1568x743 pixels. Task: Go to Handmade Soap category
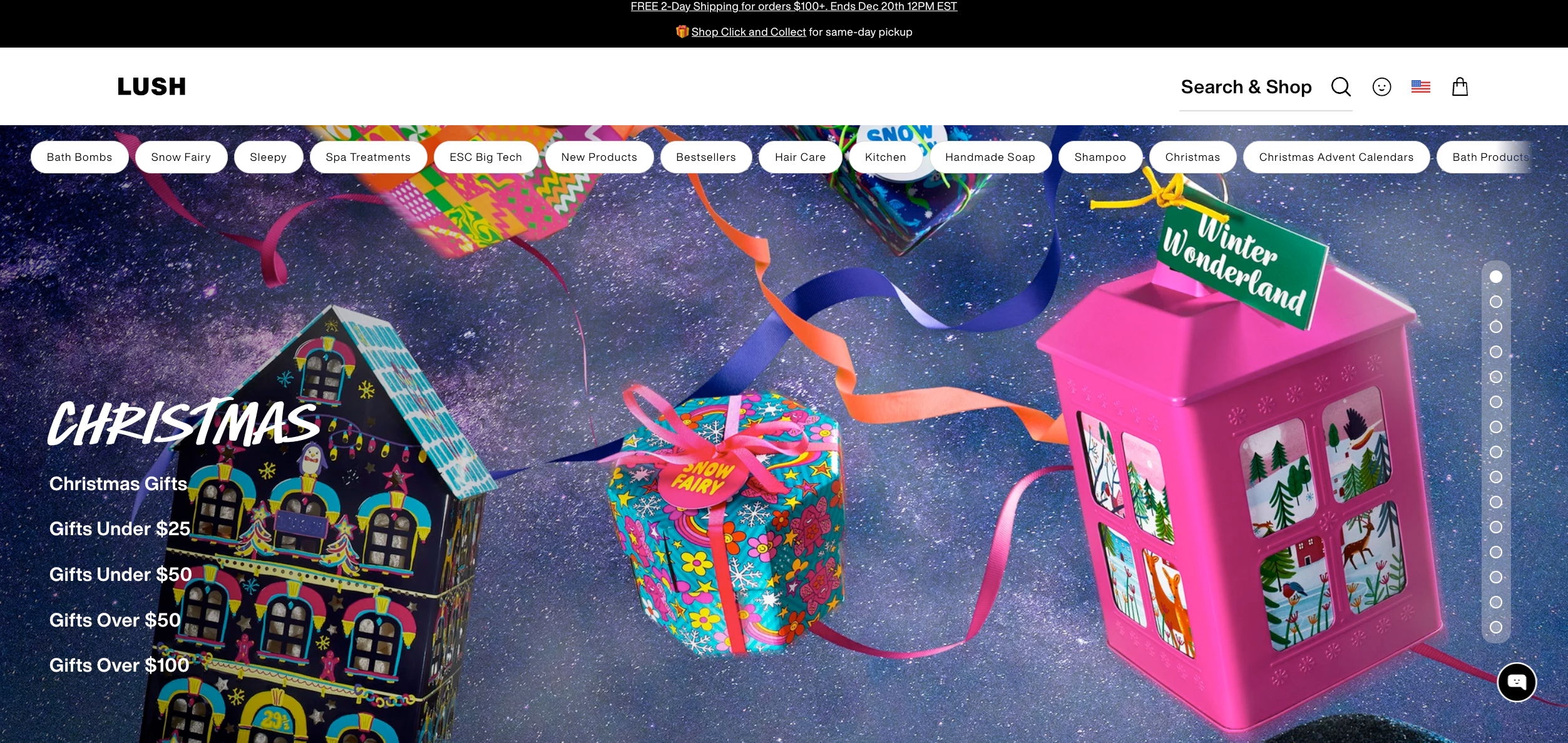pyautogui.click(x=990, y=157)
